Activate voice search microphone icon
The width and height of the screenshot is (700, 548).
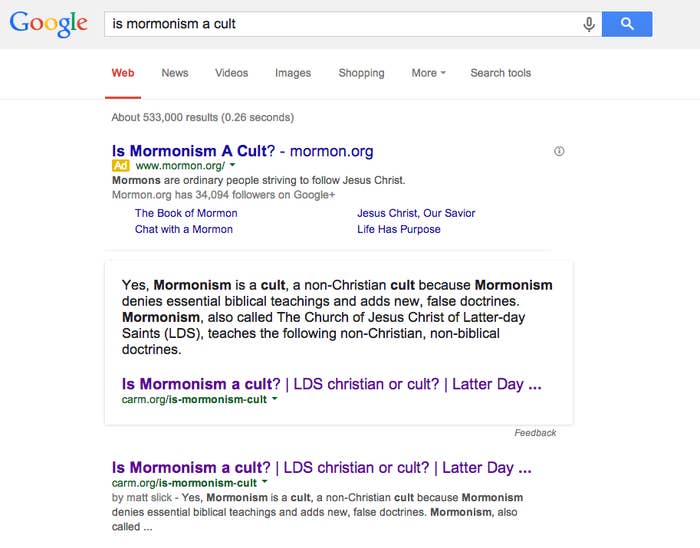tap(589, 24)
